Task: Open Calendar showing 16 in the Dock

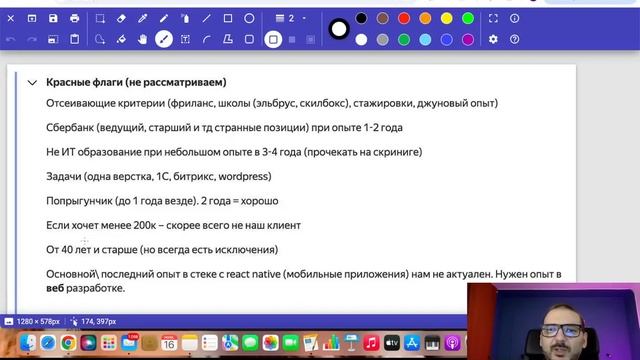Action: pyautogui.click(x=169, y=343)
